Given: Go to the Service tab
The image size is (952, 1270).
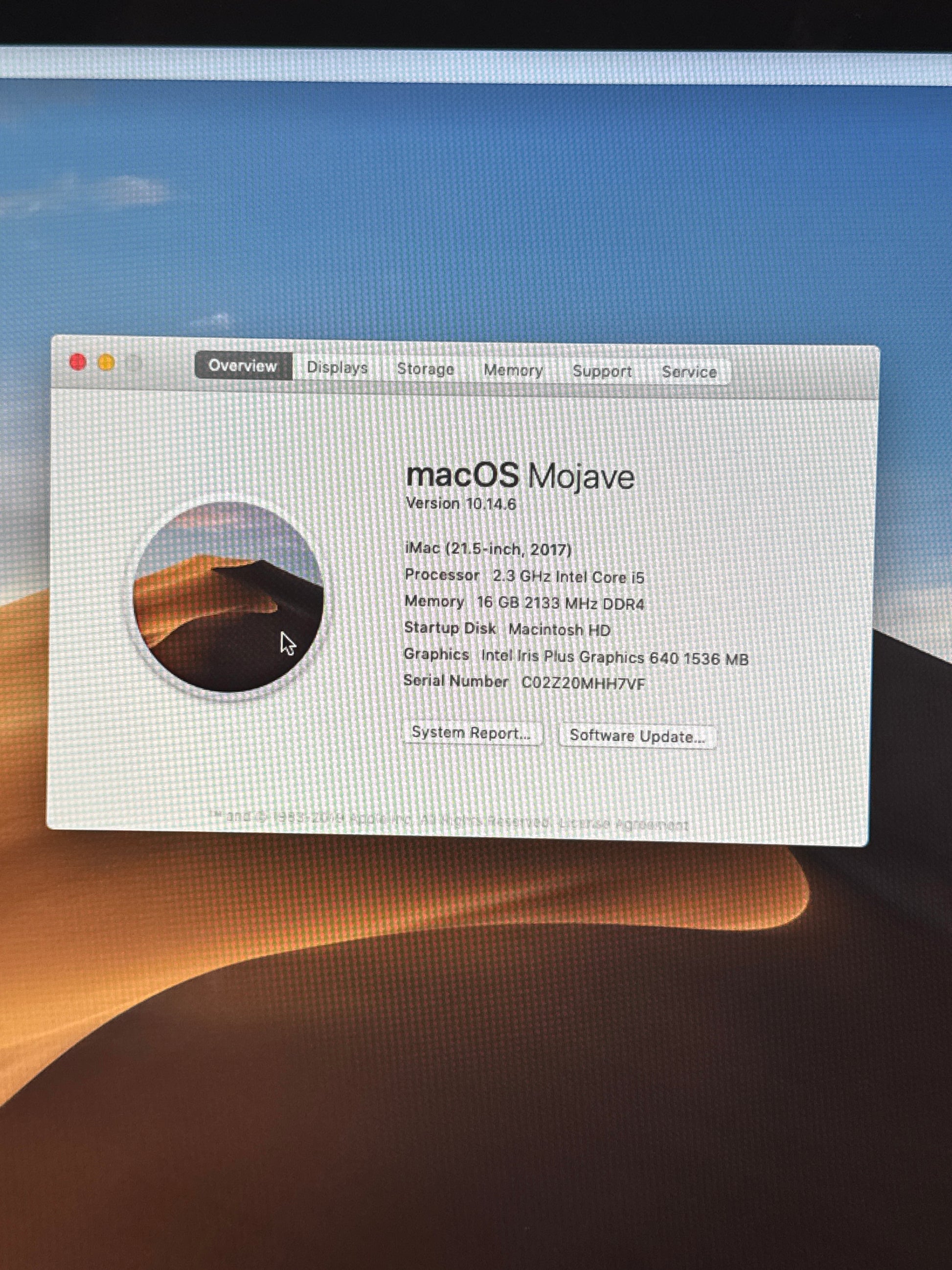Looking at the screenshot, I should tap(689, 372).
